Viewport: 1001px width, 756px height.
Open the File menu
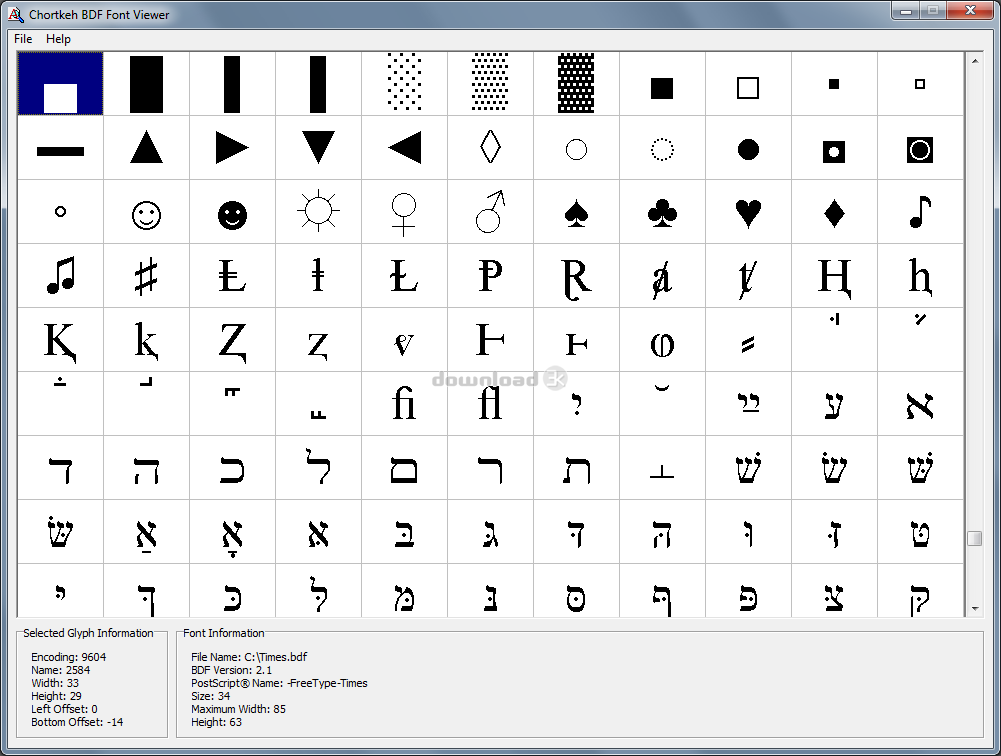coord(23,39)
